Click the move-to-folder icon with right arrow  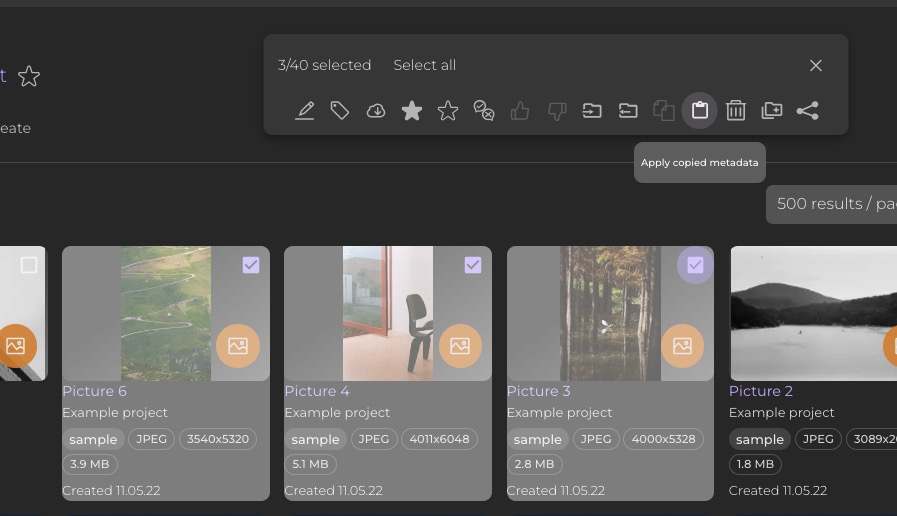click(x=592, y=111)
